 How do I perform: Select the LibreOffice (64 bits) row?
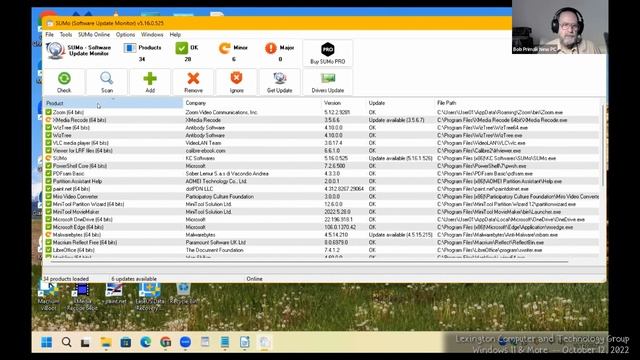[322, 250]
